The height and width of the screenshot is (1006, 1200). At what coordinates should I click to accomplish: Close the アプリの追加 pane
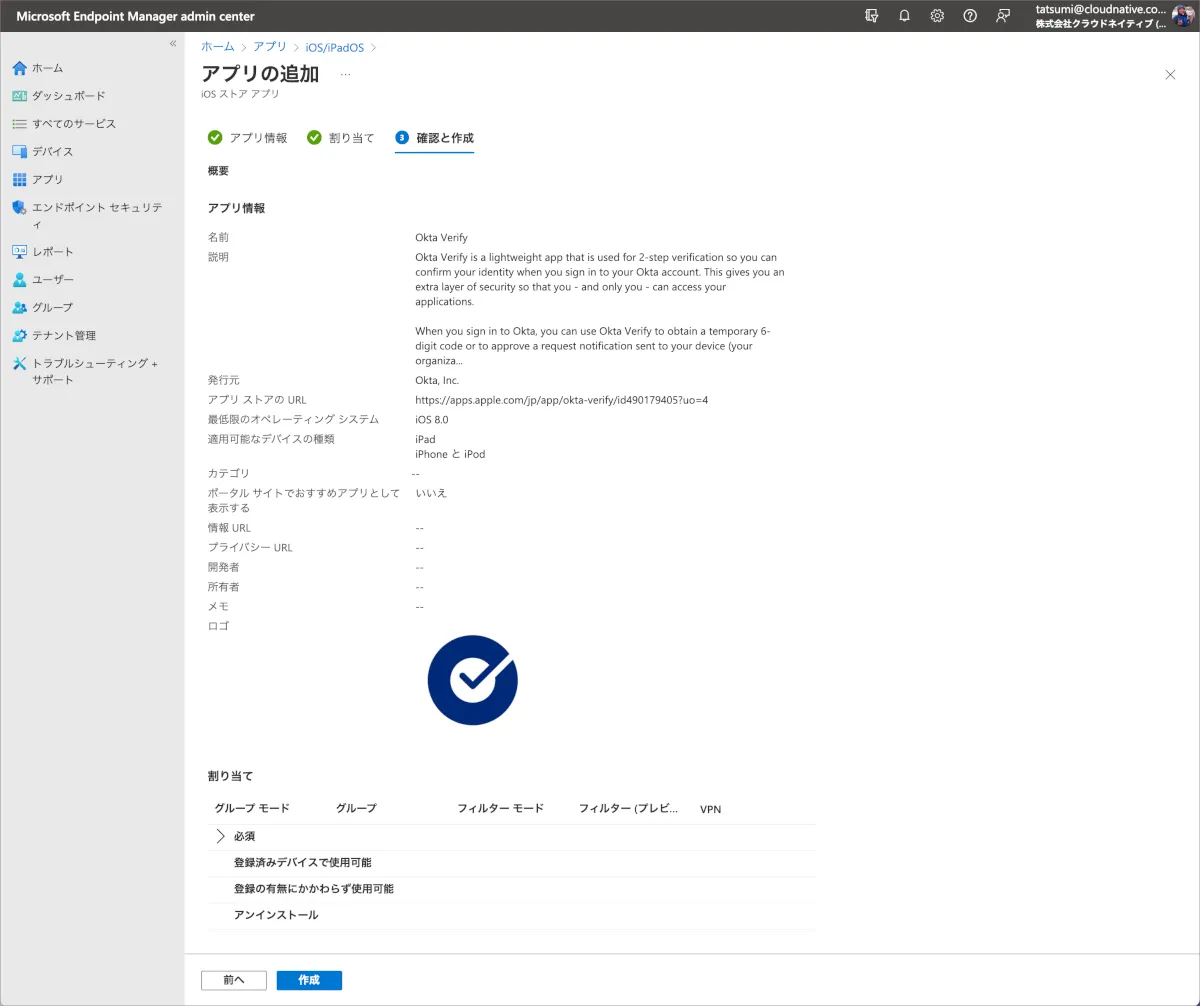click(1170, 75)
